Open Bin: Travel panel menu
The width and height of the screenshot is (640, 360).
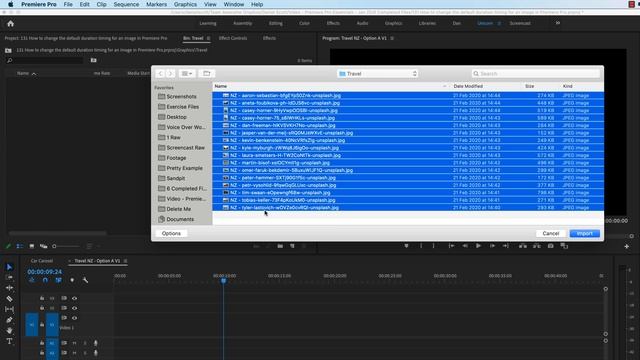pos(208,38)
